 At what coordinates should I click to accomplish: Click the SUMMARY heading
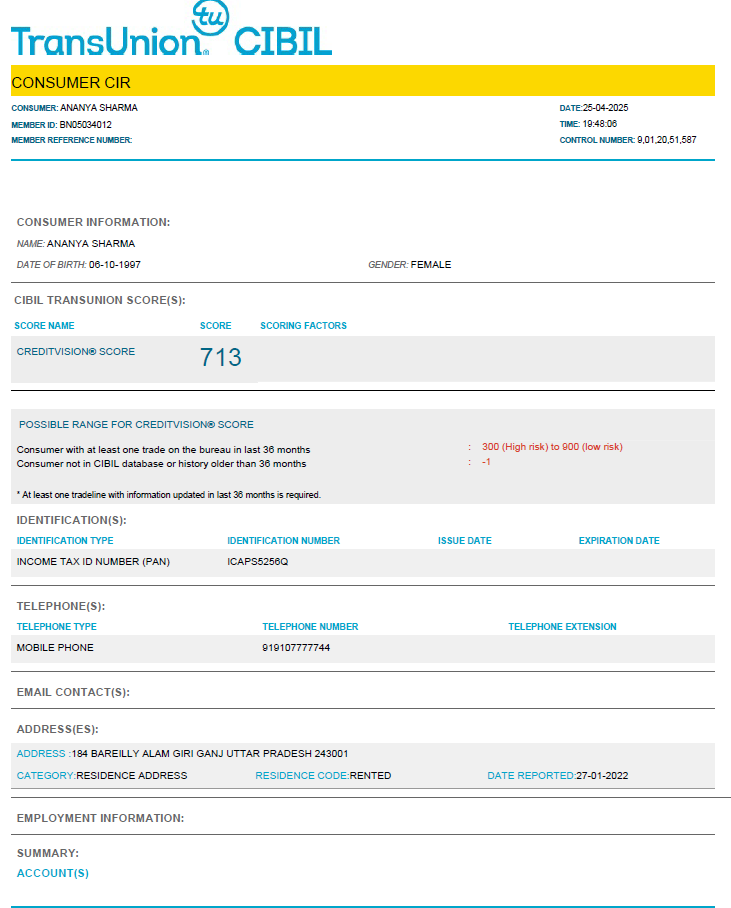point(47,853)
